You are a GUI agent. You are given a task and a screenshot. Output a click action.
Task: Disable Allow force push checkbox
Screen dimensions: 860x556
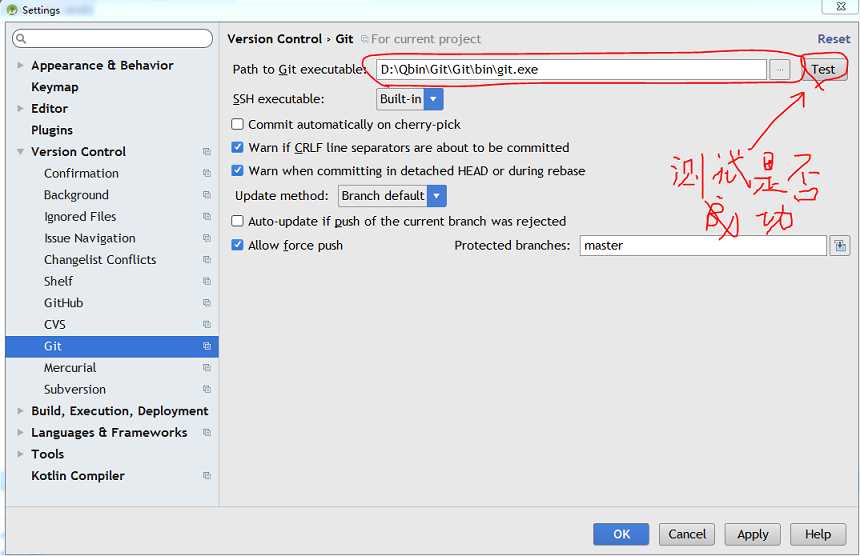coord(237,245)
